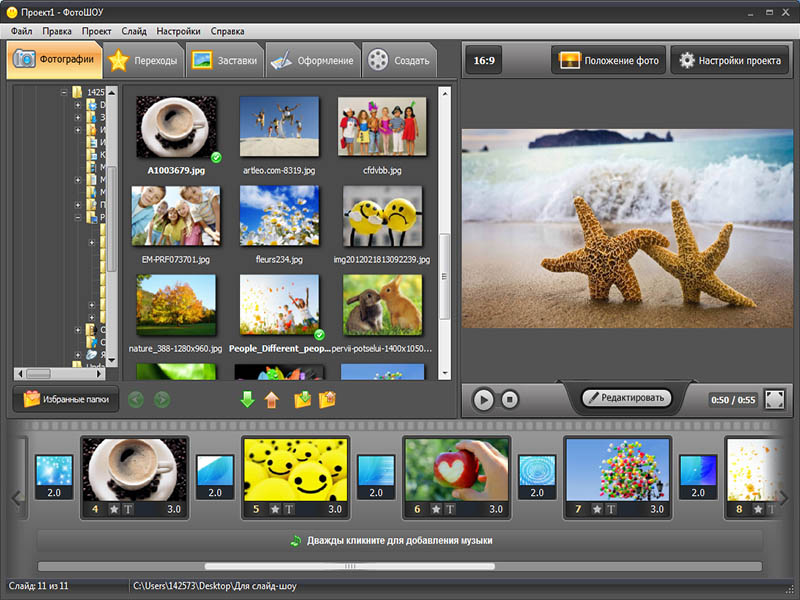The height and width of the screenshot is (600, 800).
Task: Switch to the Переходы tab
Action: 145,61
